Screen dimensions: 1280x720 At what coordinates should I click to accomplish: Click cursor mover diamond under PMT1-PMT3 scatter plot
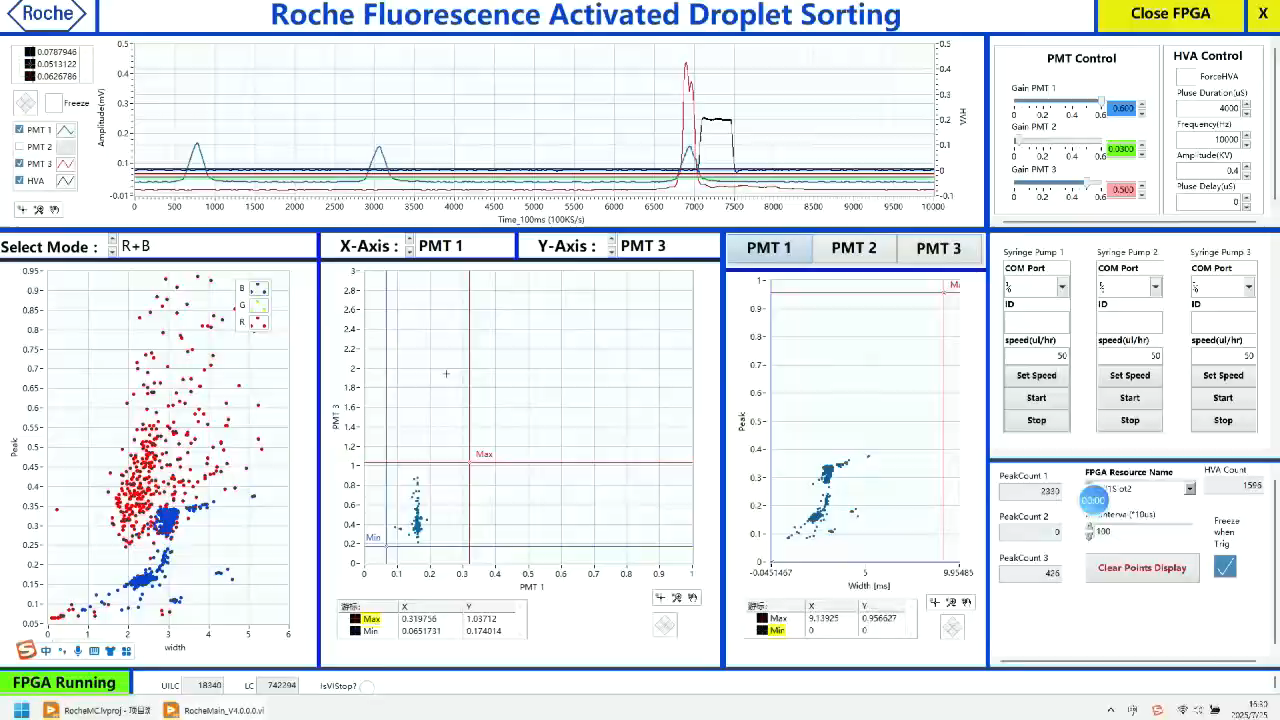pos(665,625)
